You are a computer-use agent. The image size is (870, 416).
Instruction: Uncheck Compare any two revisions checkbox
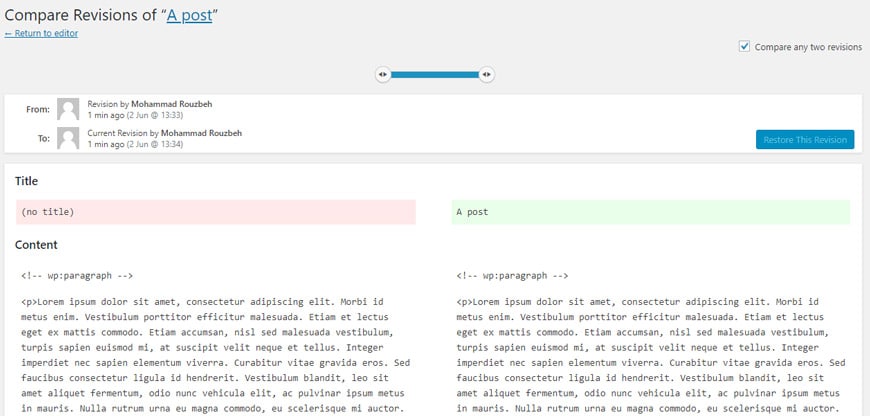click(x=745, y=47)
